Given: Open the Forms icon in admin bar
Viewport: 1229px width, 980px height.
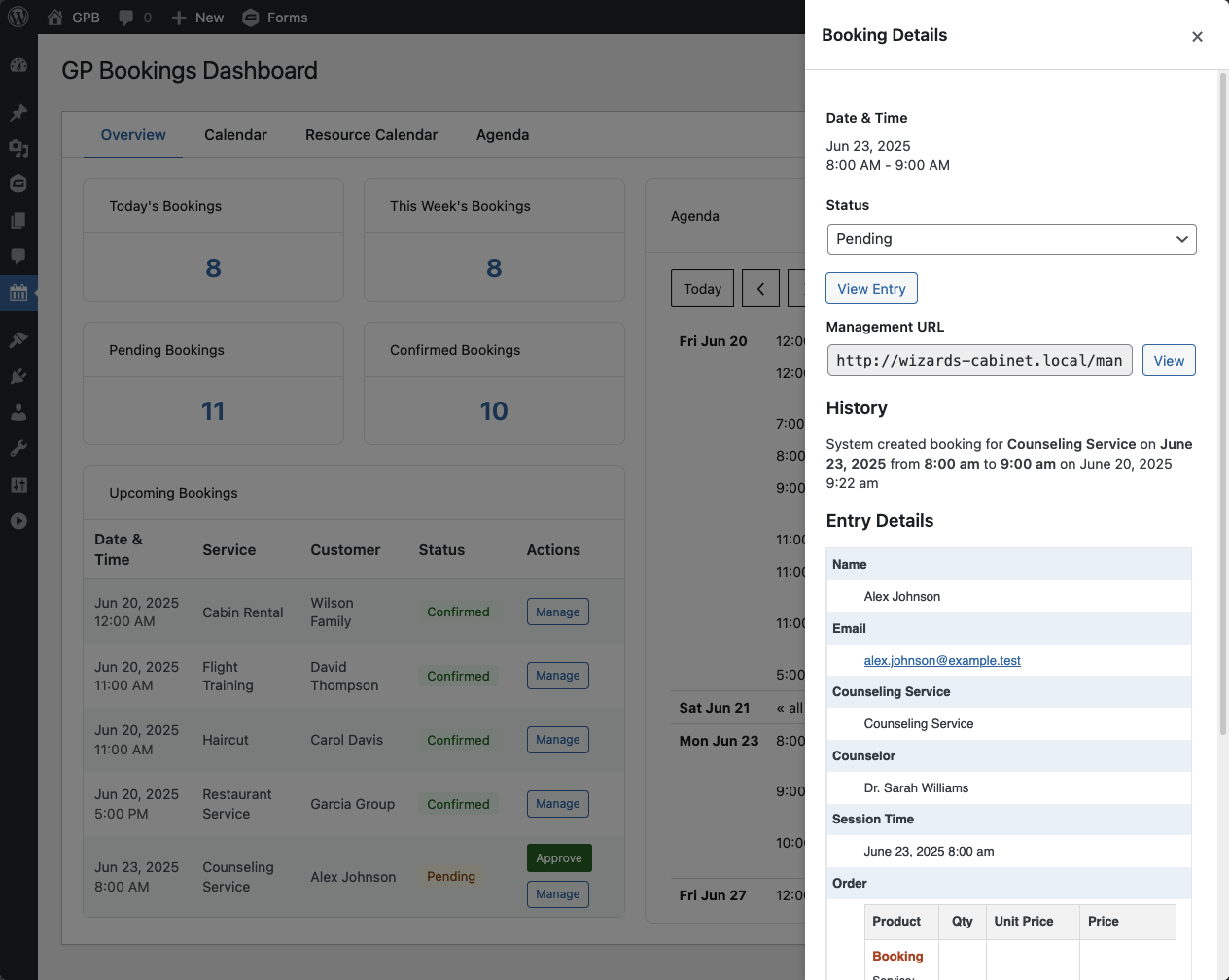Looking at the screenshot, I should [x=251, y=17].
